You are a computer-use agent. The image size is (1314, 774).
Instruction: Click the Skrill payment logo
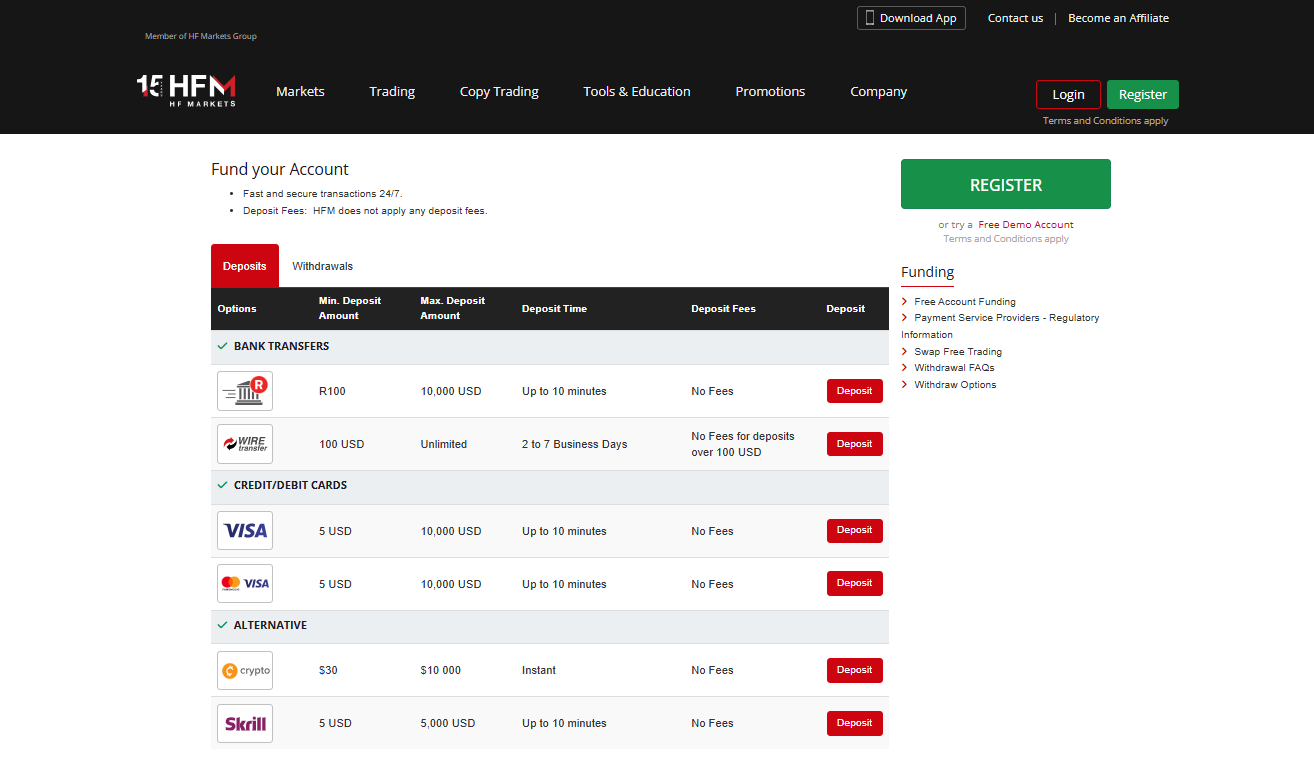(245, 723)
